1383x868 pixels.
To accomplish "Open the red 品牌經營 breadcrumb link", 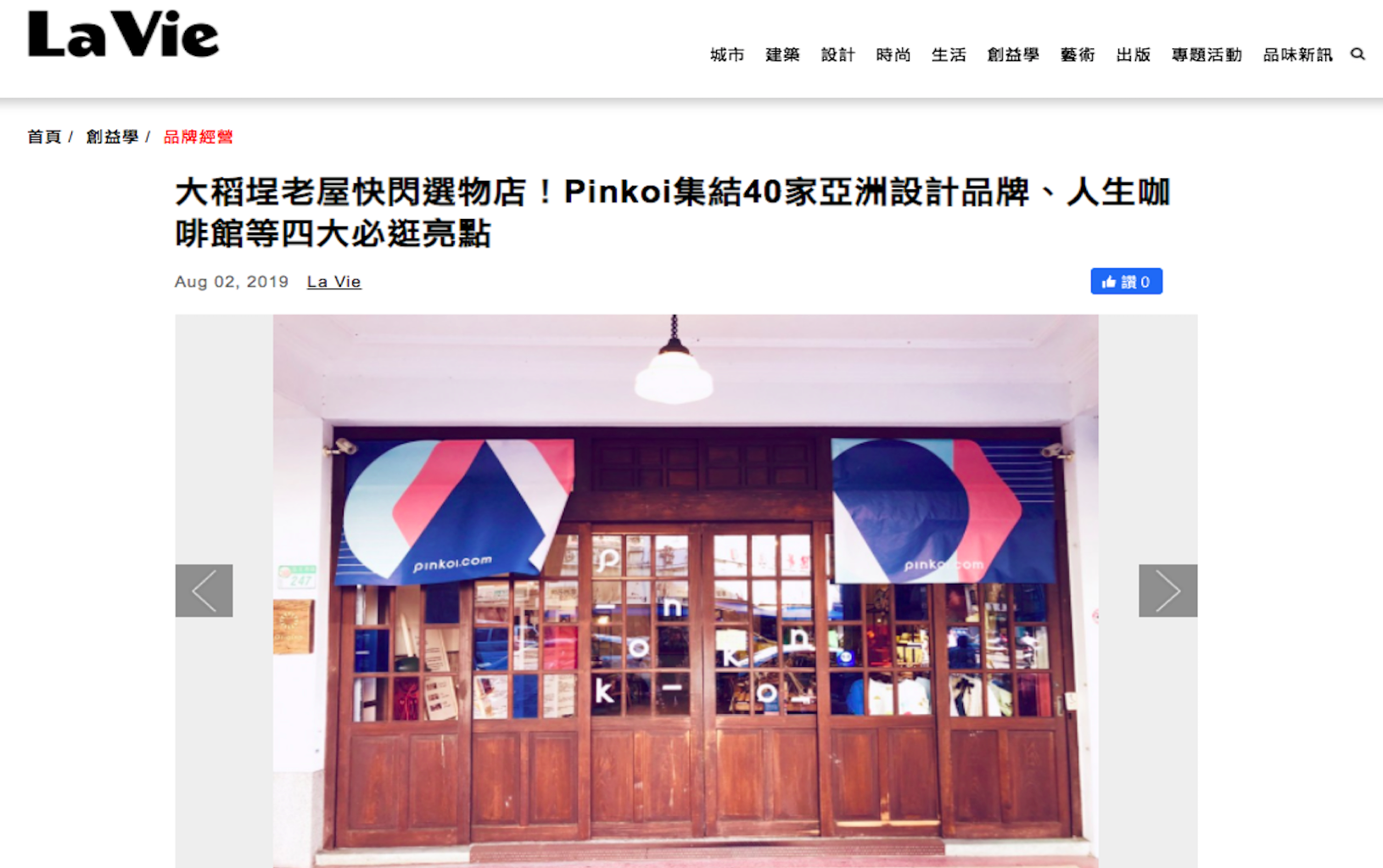I will click(x=198, y=137).
